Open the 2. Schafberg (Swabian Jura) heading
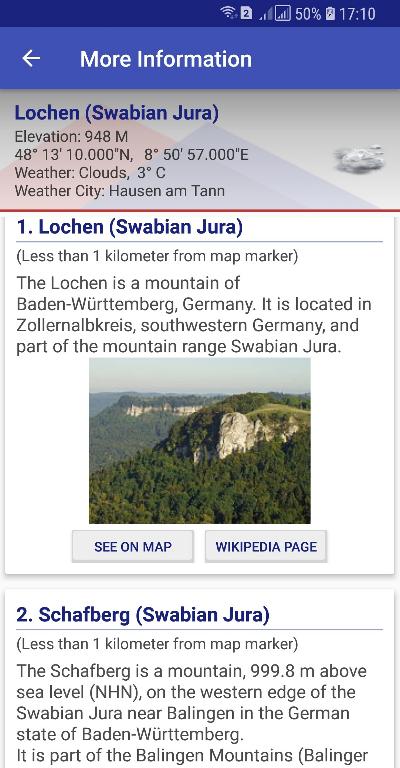The width and height of the screenshot is (400, 768). [x=142, y=615]
